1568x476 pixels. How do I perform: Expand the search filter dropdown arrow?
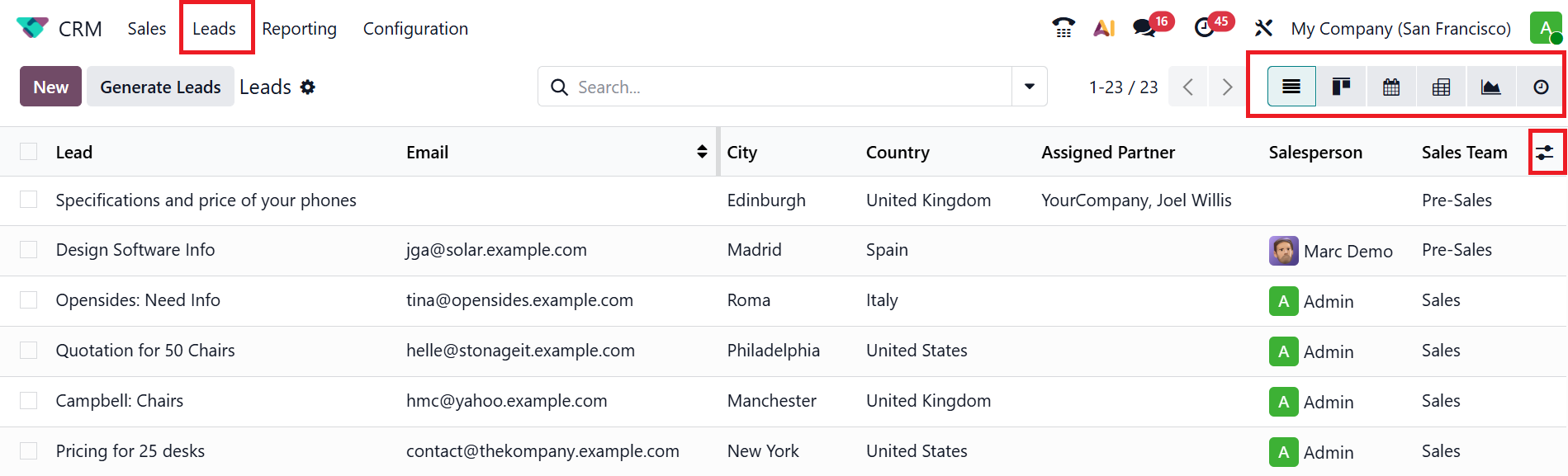(x=1030, y=87)
